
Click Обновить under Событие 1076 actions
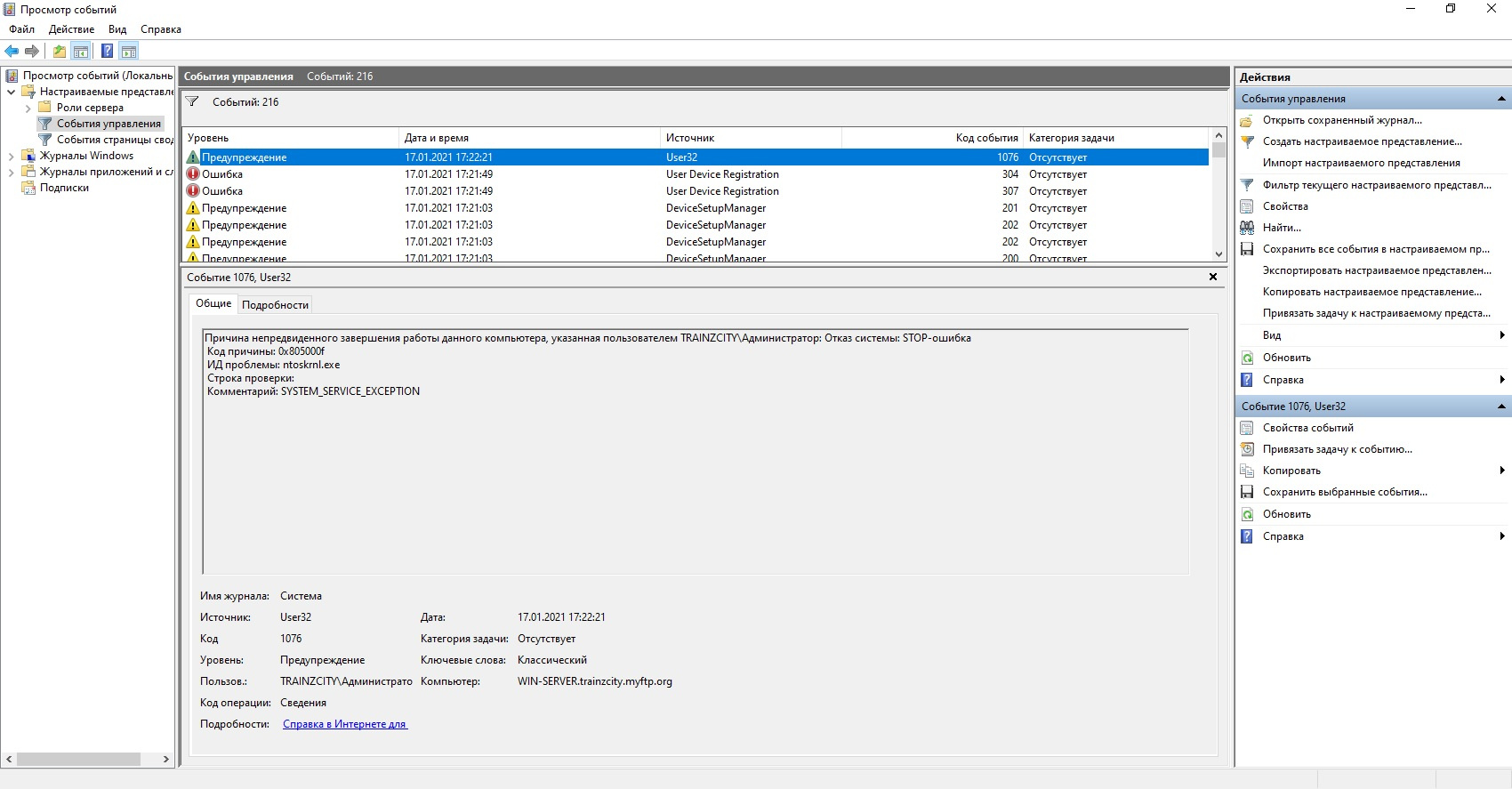[1286, 514]
